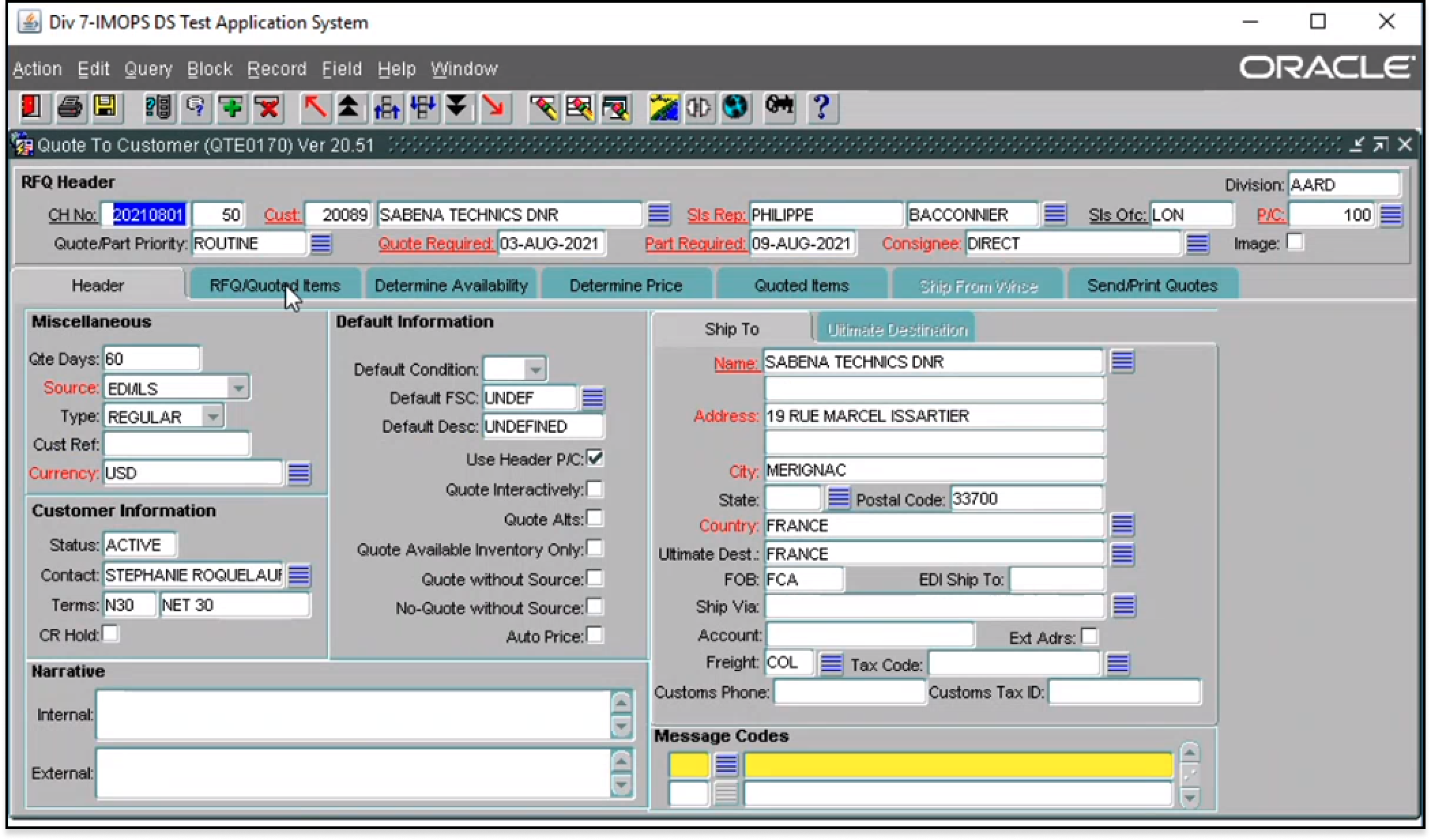Click the red up-left First Record arrow
The image size is (1431, 840).
click(x=315, y=108)
